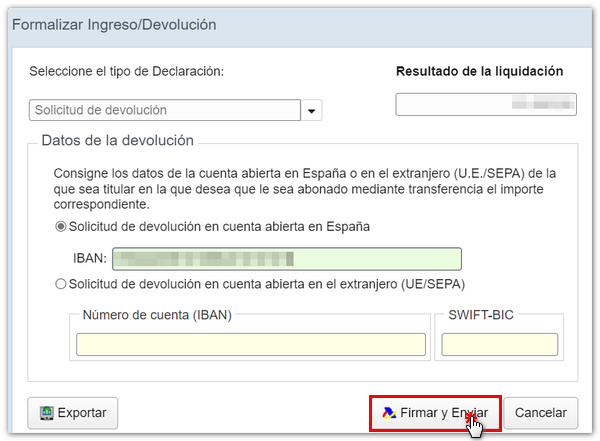This screenshot has width=600, height=441.
Task: Select the refund to foreign UE/SEPA account radio
Action: pyautogui.click(x=61, y=284)
